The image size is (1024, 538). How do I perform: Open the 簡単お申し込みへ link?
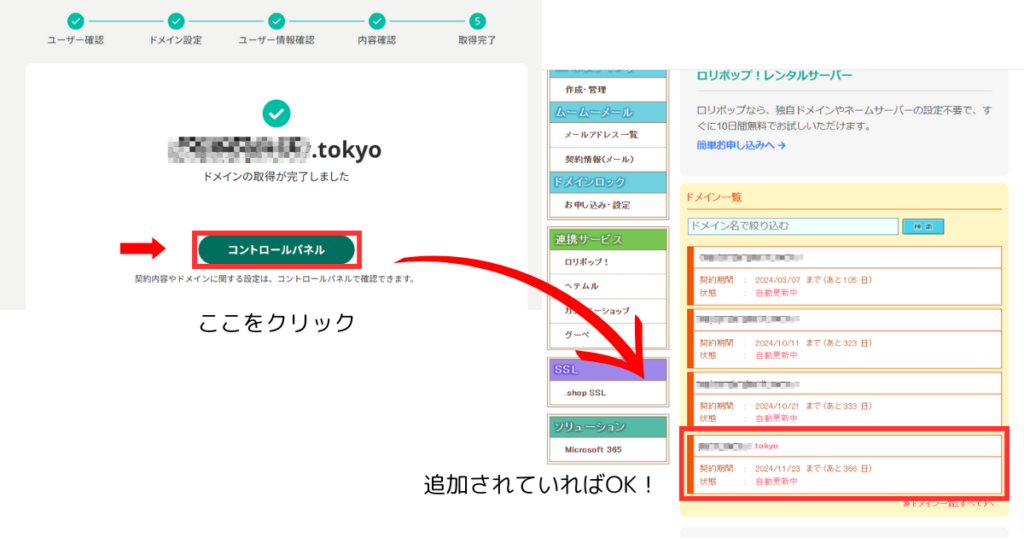[741, 145]
